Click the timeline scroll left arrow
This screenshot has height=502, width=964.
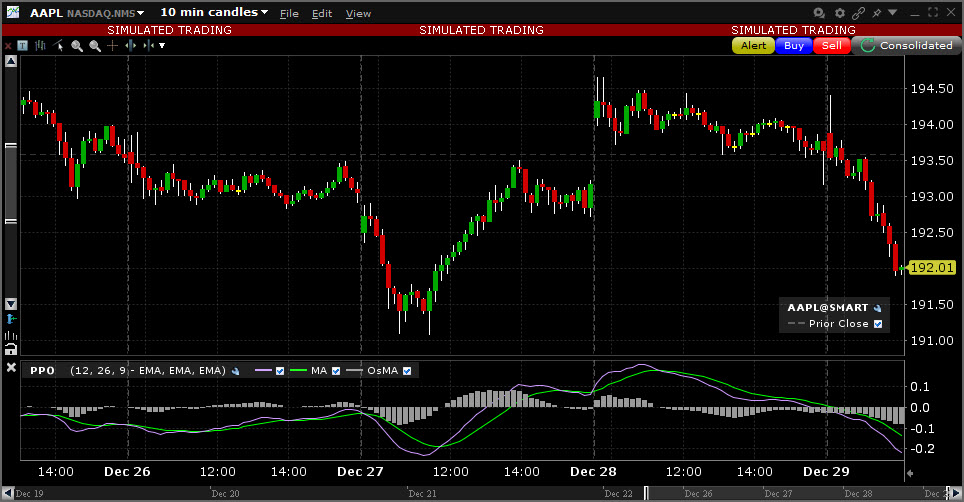click(x=7, y=493)
